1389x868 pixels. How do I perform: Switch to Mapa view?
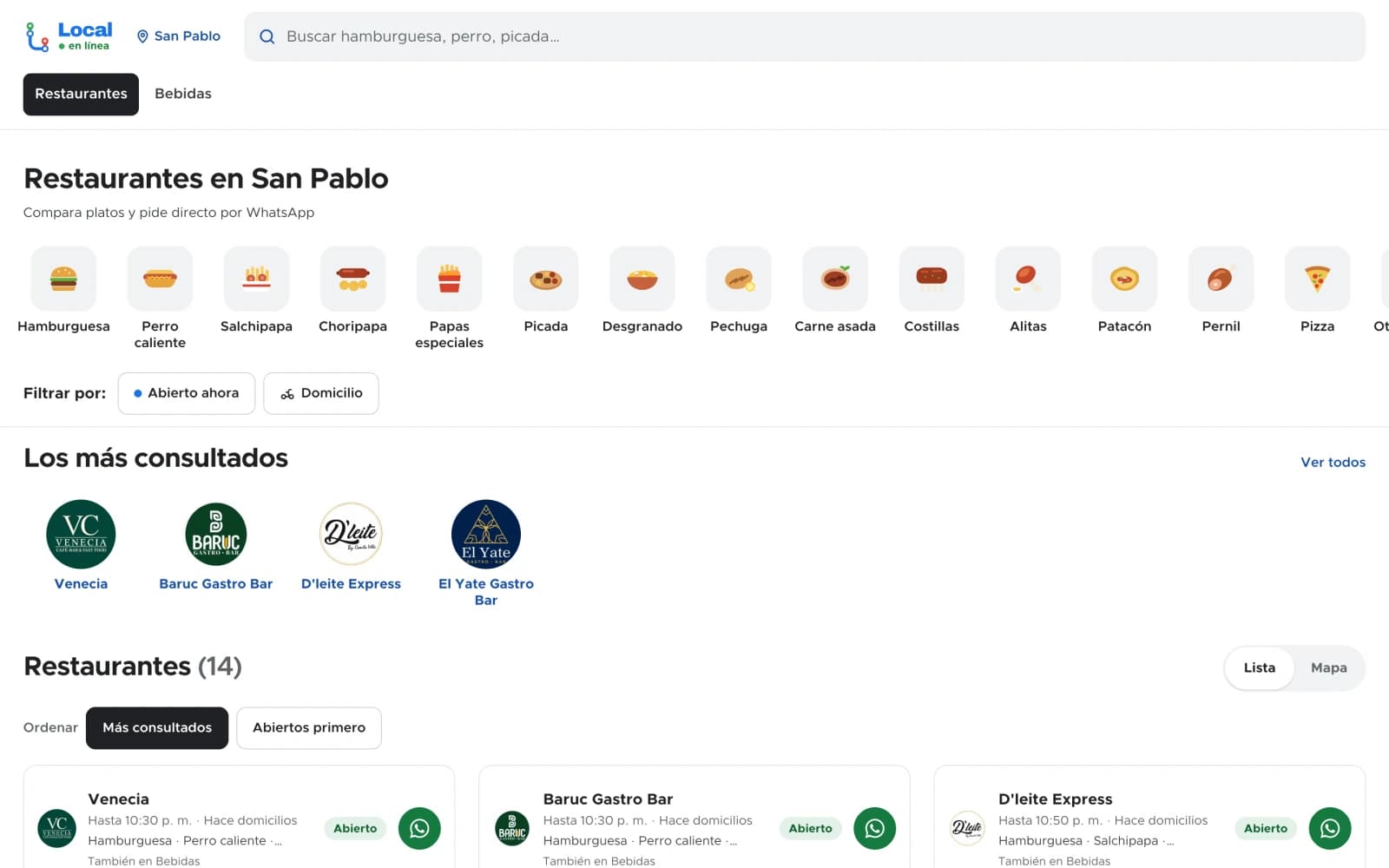click(1329, 667)
